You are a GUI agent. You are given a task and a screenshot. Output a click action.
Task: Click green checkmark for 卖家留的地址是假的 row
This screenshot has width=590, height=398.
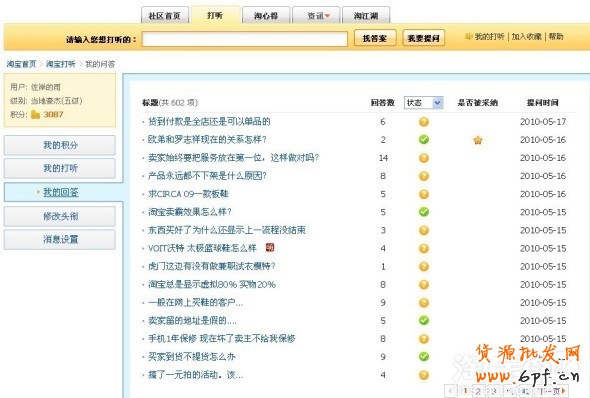424,320
